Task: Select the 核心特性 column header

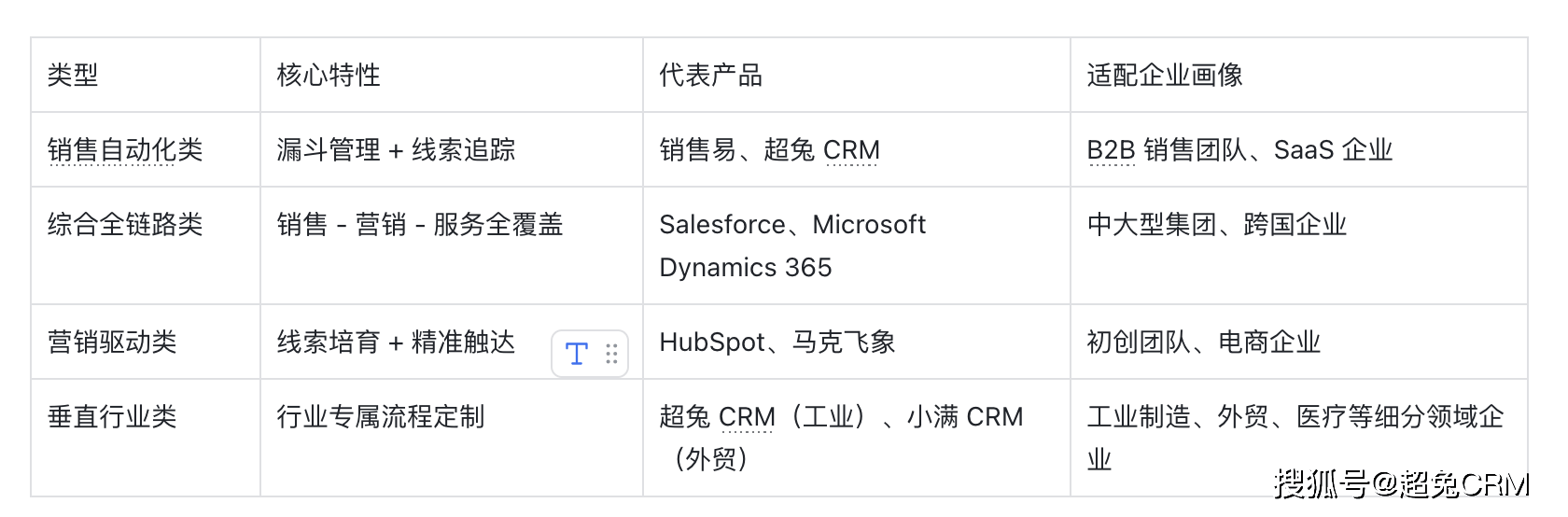Action: point(329,76)
